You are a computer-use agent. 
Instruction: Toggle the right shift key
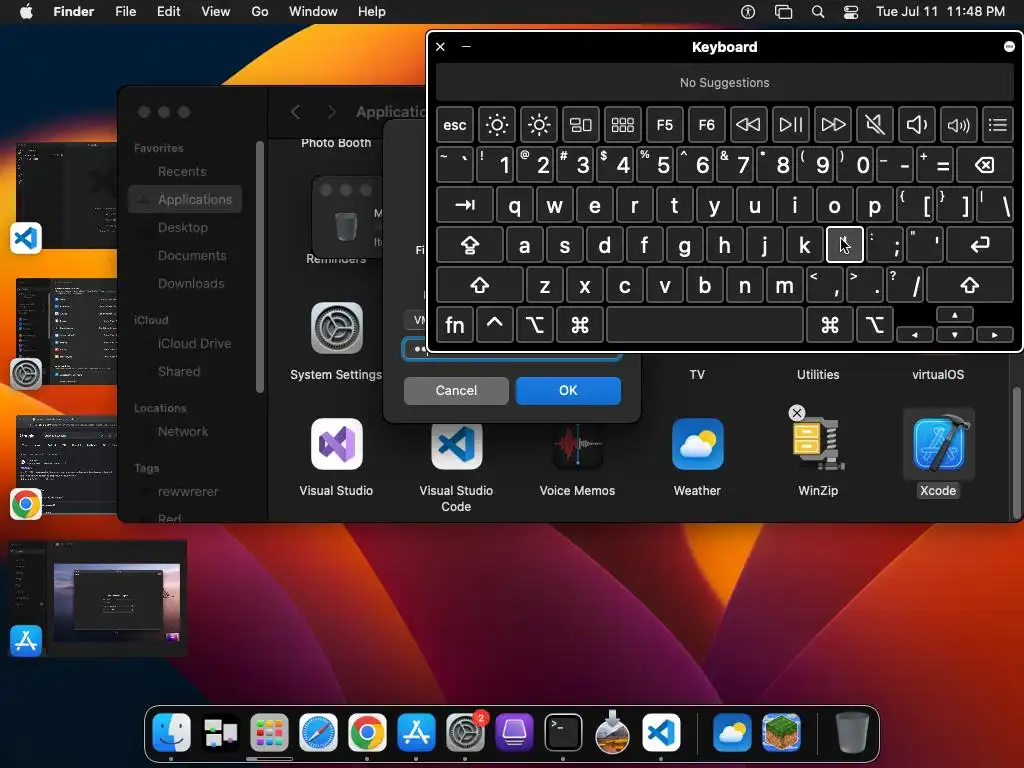pyautogui.click(x=970, y=285)
